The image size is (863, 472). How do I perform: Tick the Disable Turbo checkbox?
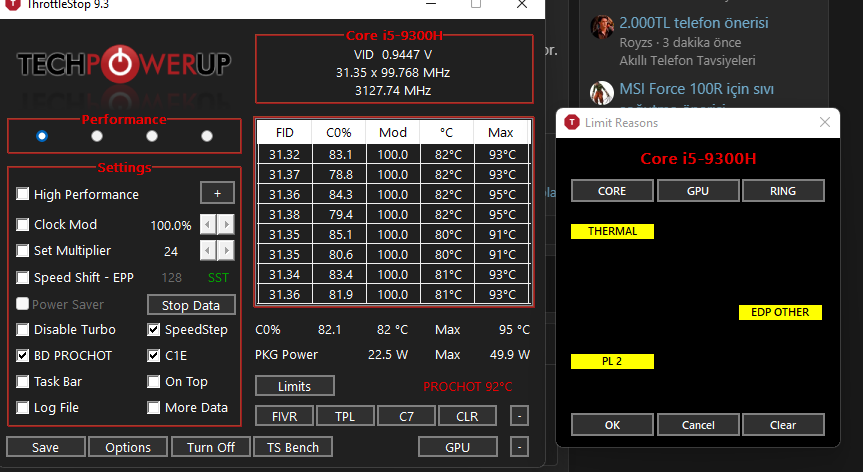[x=23, y=330]
